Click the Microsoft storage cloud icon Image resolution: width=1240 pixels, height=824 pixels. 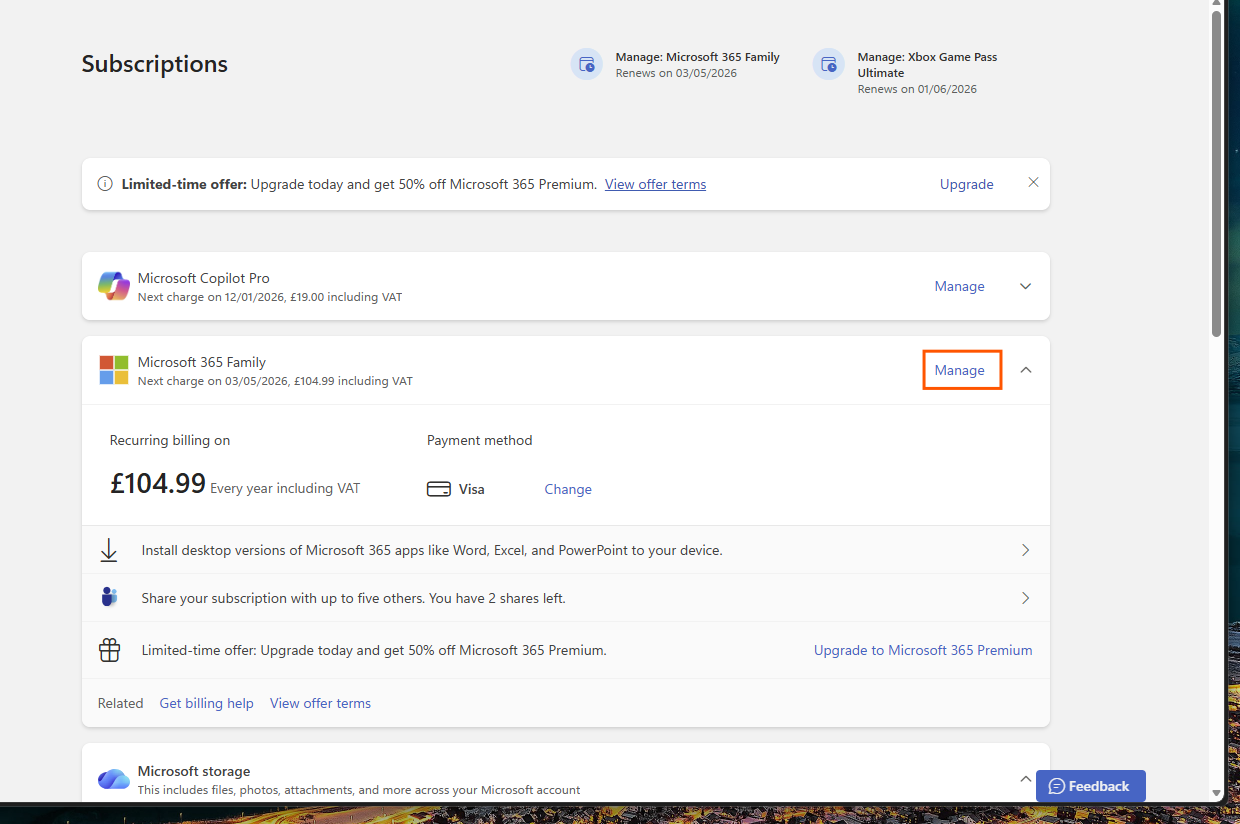114,779
